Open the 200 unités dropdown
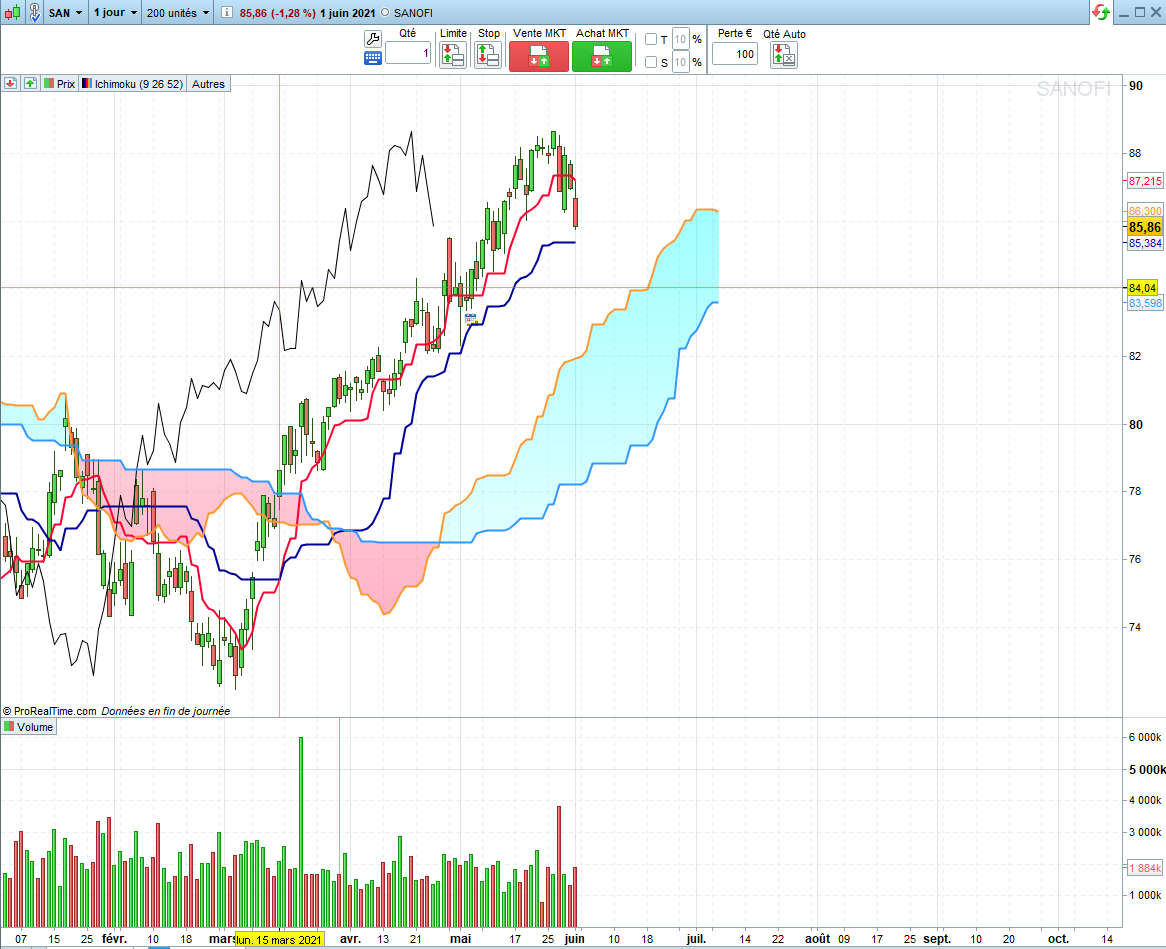This screenshot has width=1166, height=949. point(178,13)
